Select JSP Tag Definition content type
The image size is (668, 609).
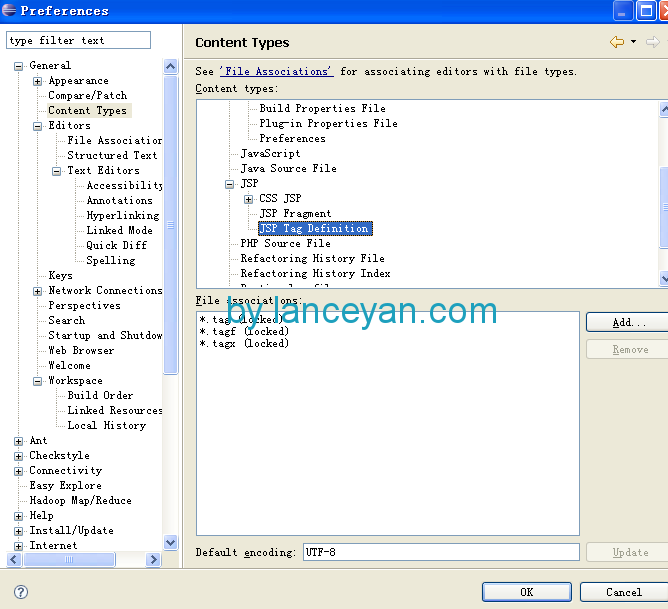315,228
